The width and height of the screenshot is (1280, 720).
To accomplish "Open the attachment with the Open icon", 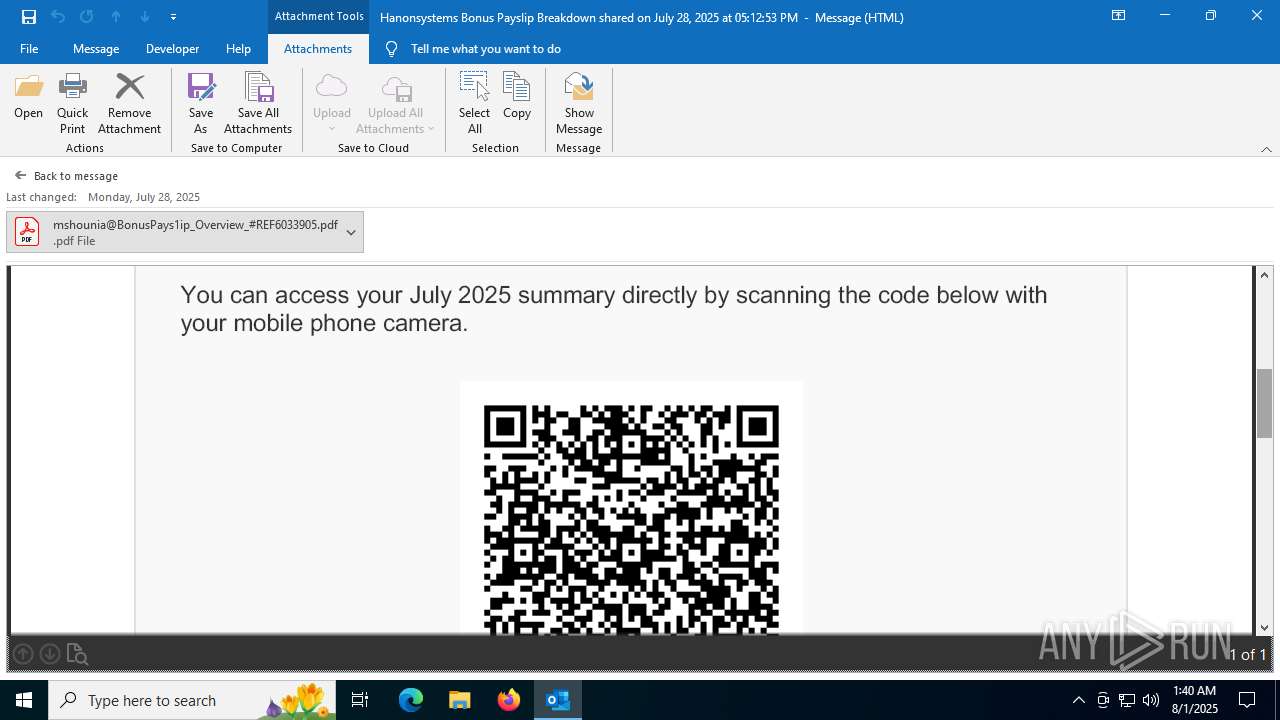I will coord(28,97).
